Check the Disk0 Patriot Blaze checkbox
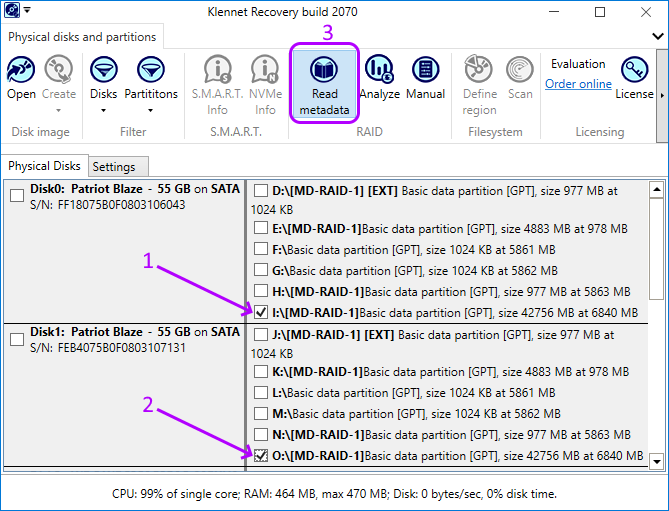The image size is (669, 511). click(x=17, y=195)
